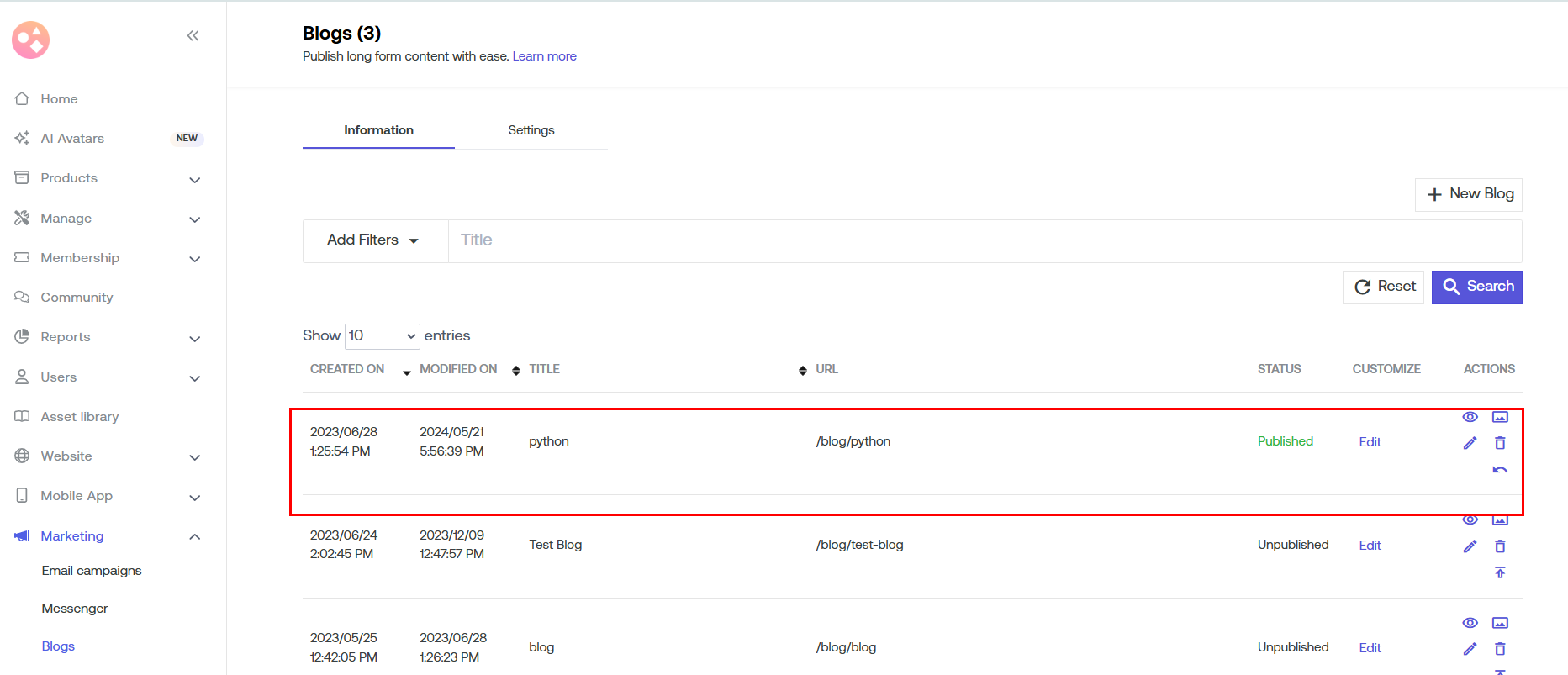Image resolution: width=1568 pixels, height=675 pixels.
Task: Click the New Blog button
Action: [x=1469, y=194]
